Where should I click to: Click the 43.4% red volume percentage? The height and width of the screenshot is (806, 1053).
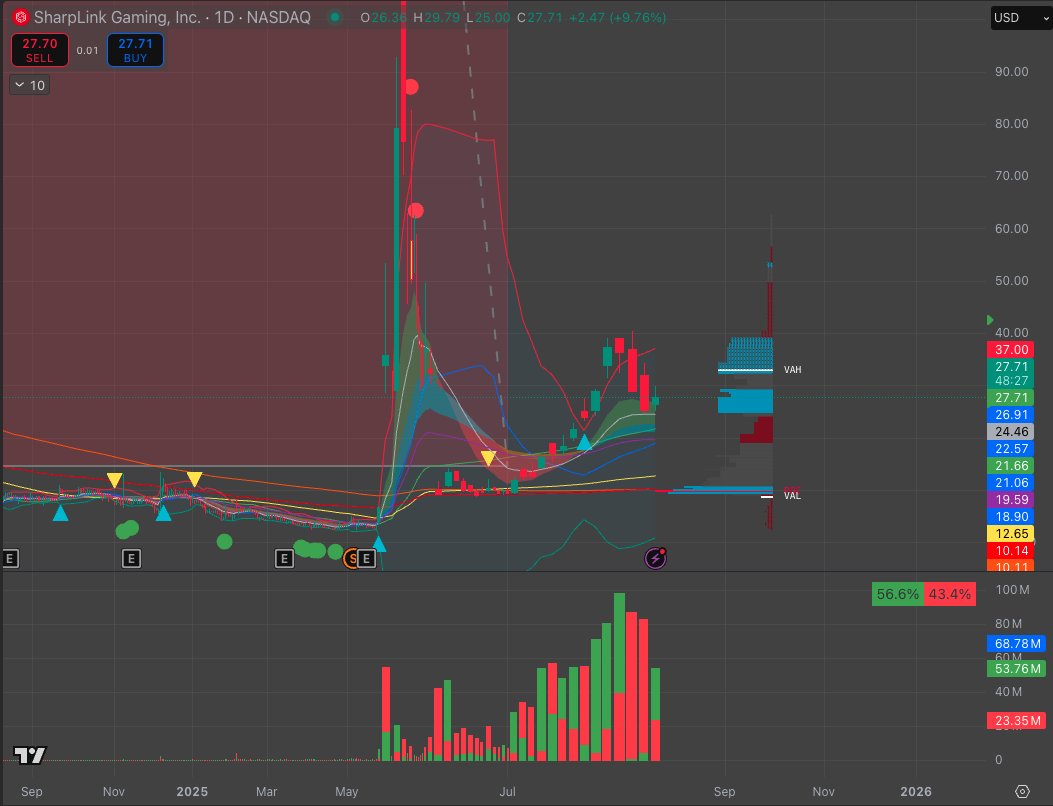tap(950, 594)
